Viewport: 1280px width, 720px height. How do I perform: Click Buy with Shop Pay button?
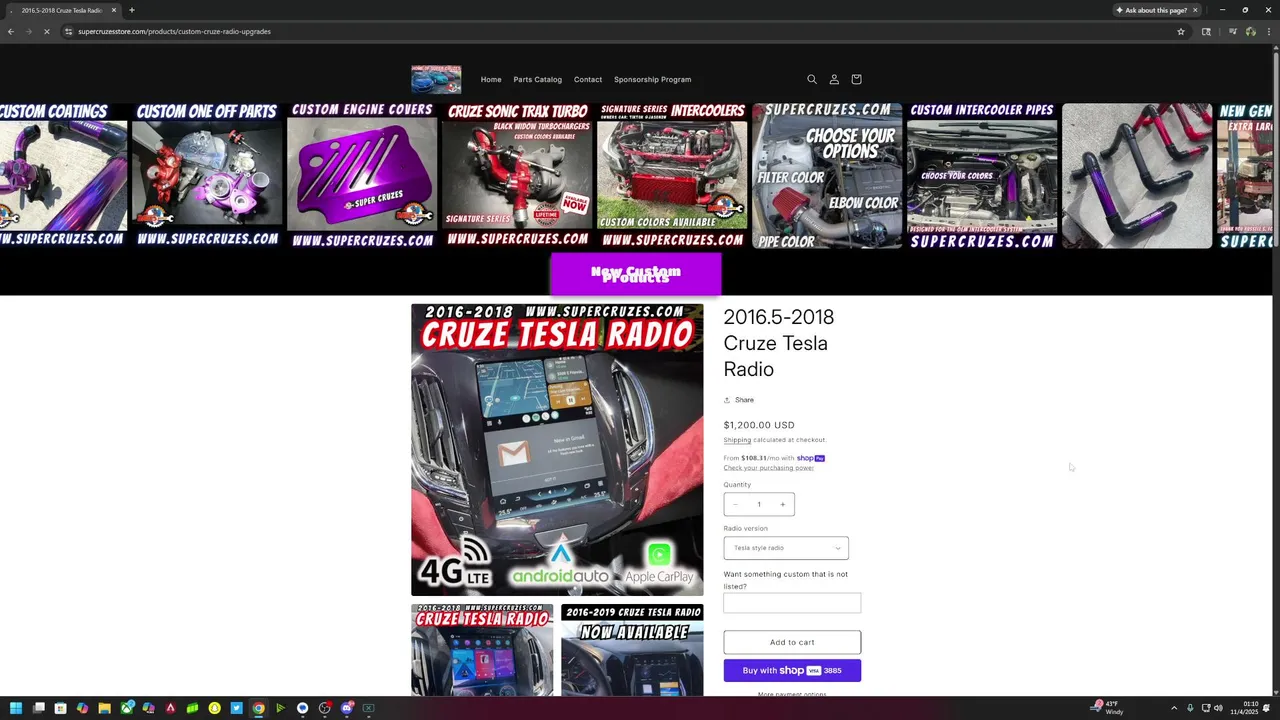792,671
